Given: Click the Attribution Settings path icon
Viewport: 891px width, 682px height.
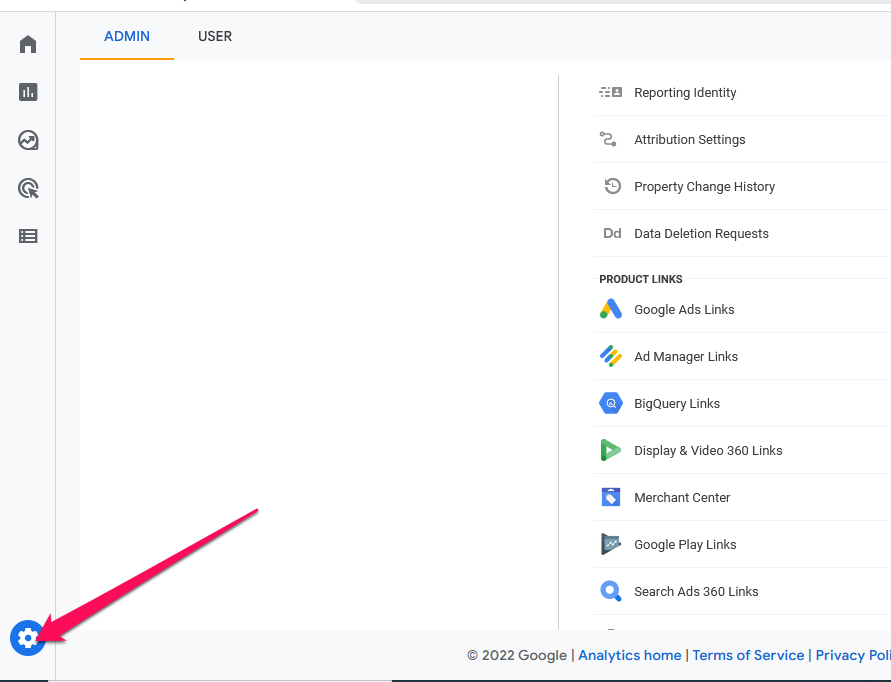Looking at the screenshot, I should [x=608, y=139].
